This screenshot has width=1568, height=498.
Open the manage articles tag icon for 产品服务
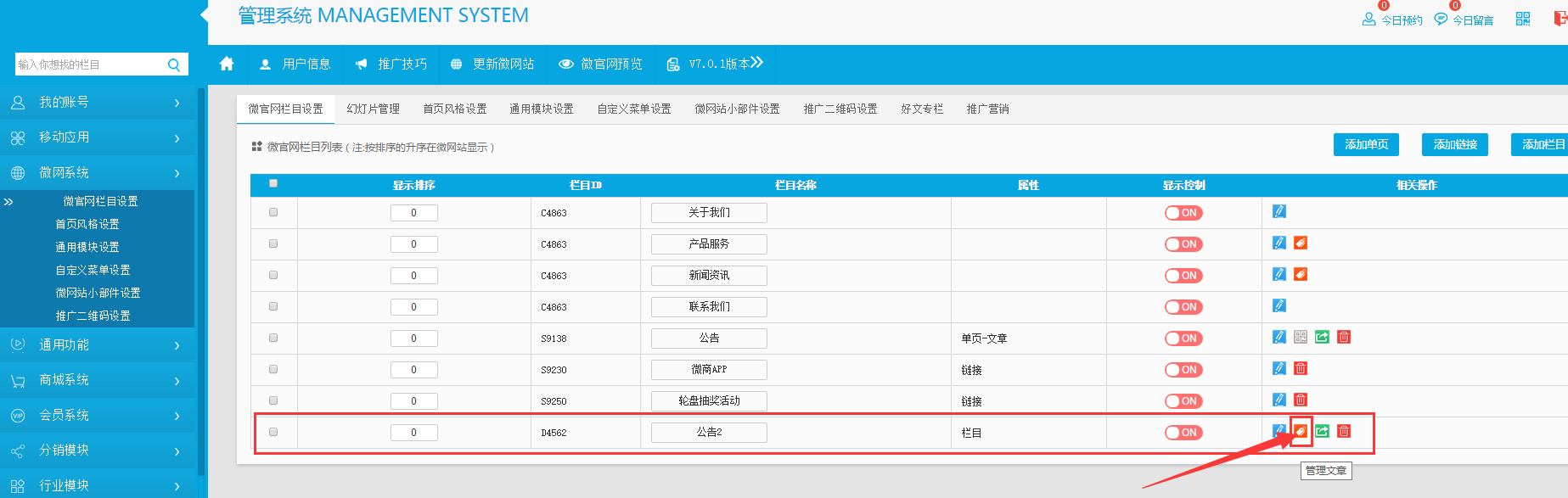(1300, 243)
